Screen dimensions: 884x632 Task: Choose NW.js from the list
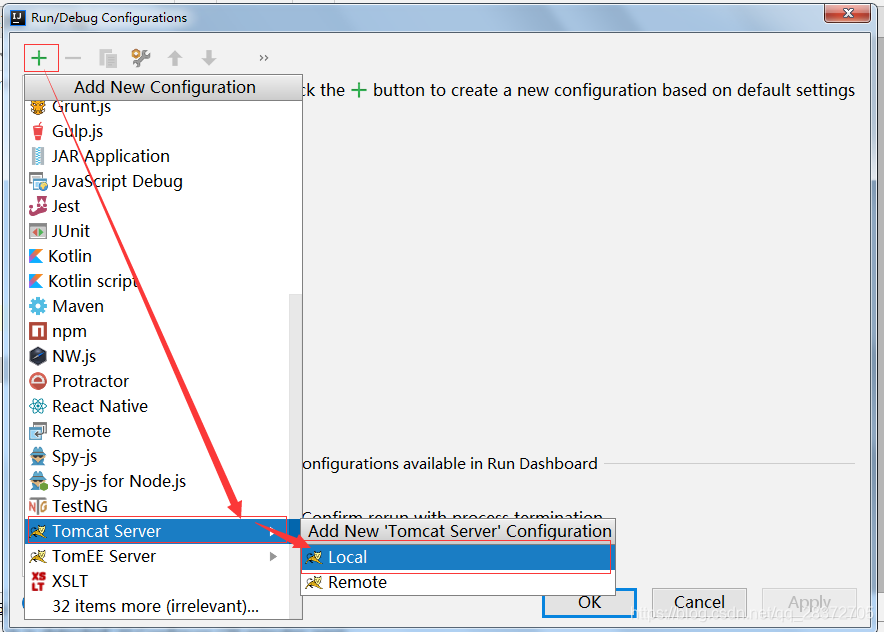click(x=158, y=356)
